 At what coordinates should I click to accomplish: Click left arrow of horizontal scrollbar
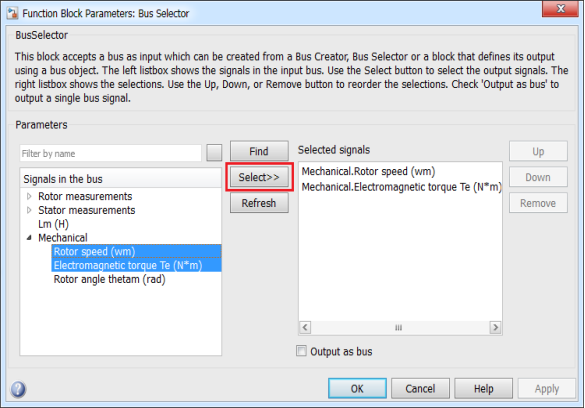click(x=305, y=327)
